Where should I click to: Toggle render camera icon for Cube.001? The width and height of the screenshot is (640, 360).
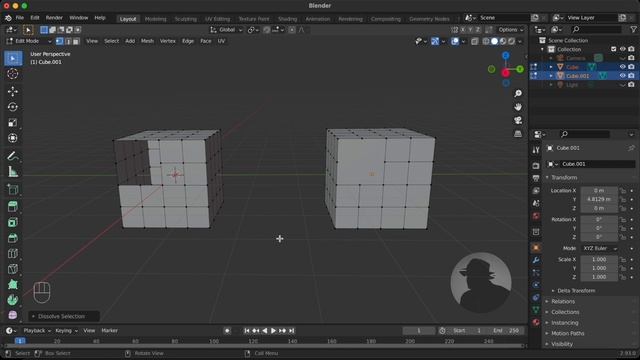tap(631, 76)
